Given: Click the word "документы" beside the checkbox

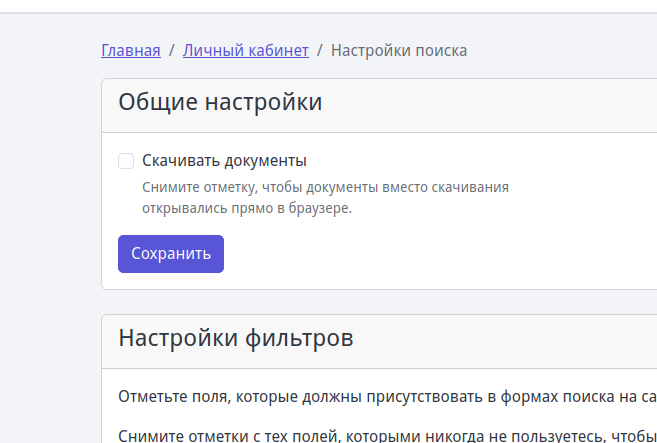Looking at the screenshot, I should [265, 161].
